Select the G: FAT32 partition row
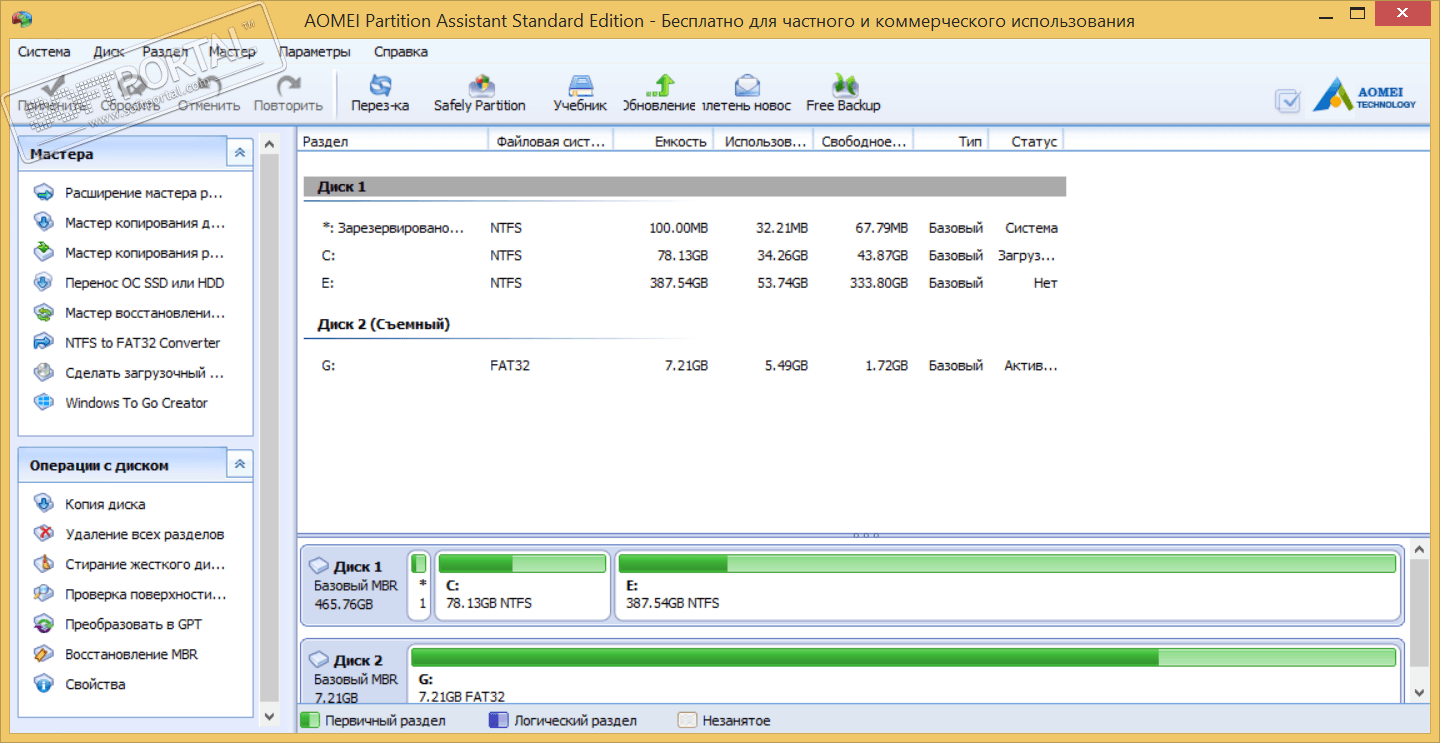This screenshot has height=743, width=1440. [684, 366]
